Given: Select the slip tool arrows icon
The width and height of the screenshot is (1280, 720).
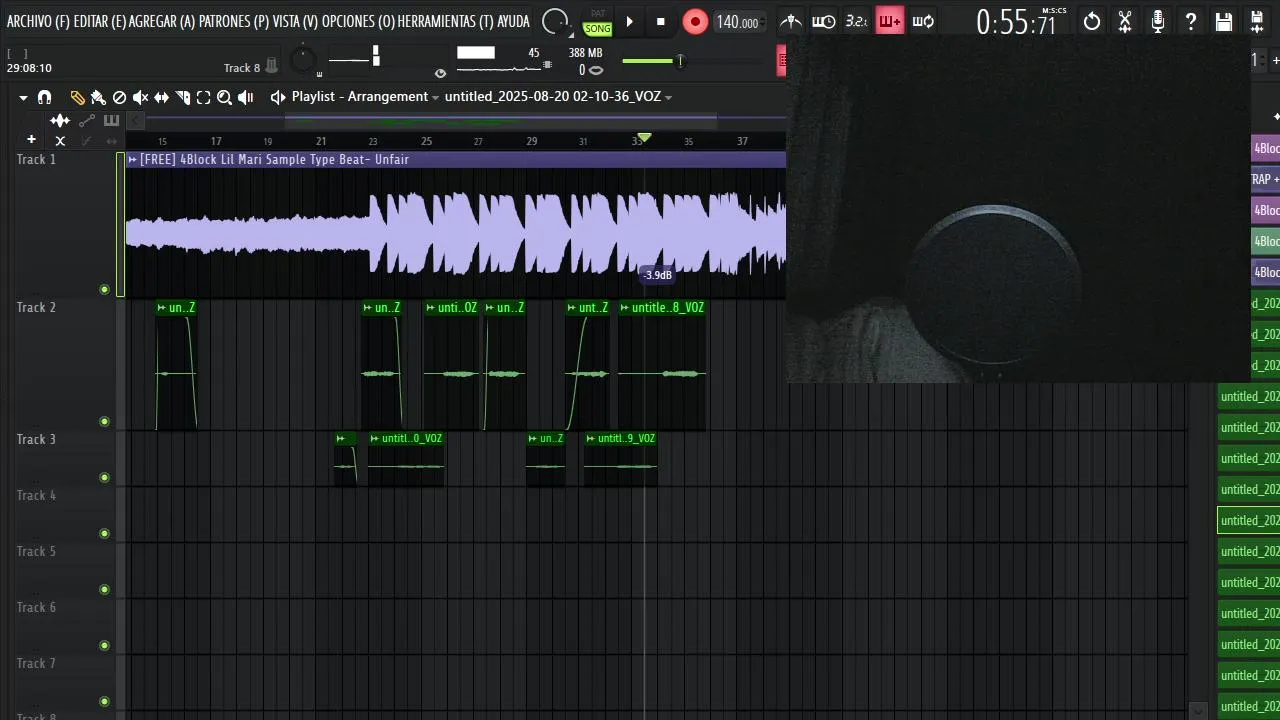Looking at the screenshot, I should pyautogui.click(x=161, y=97).
